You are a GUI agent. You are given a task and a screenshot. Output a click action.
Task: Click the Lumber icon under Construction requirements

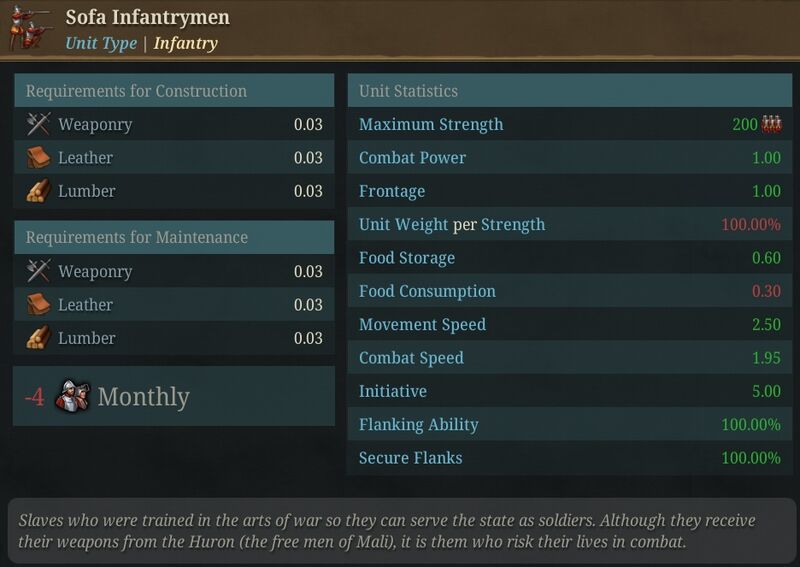(x=38, y=191)
